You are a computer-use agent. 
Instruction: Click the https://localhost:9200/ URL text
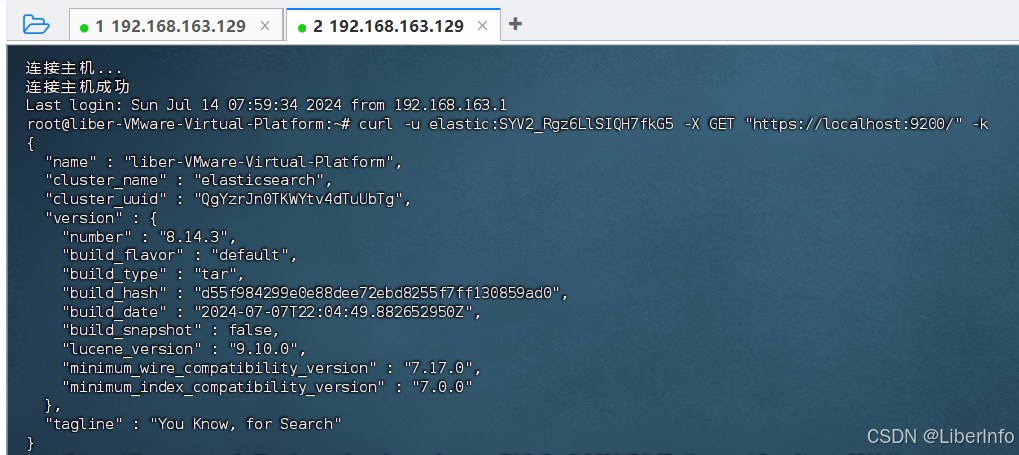click(856, 123)
